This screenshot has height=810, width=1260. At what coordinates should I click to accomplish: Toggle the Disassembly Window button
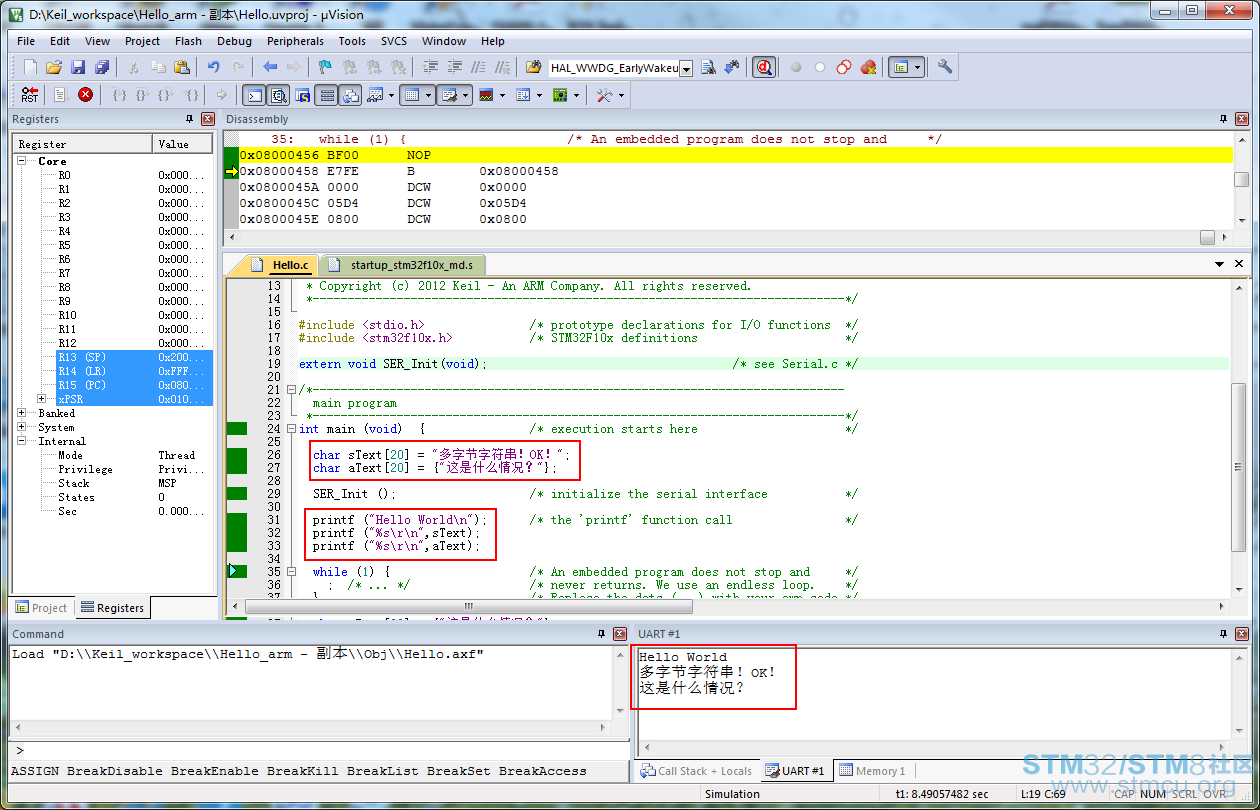(x=278, y=95)
